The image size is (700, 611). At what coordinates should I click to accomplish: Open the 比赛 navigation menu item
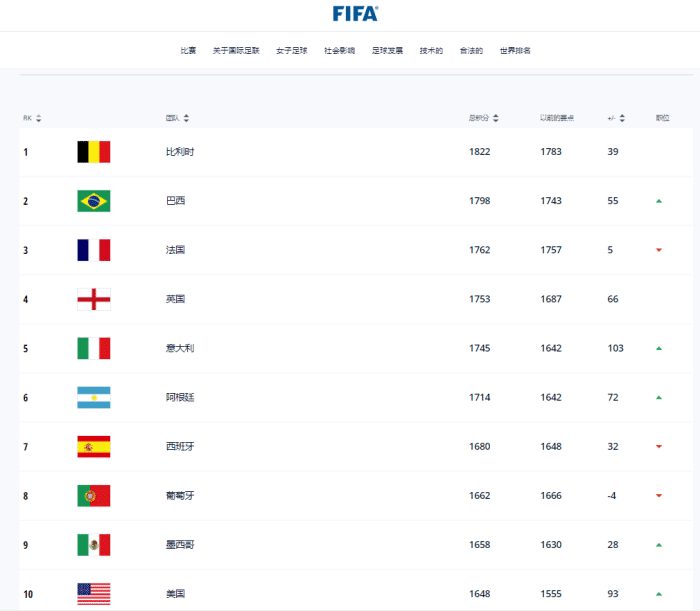pyautogui.click(x=188, y=51)
